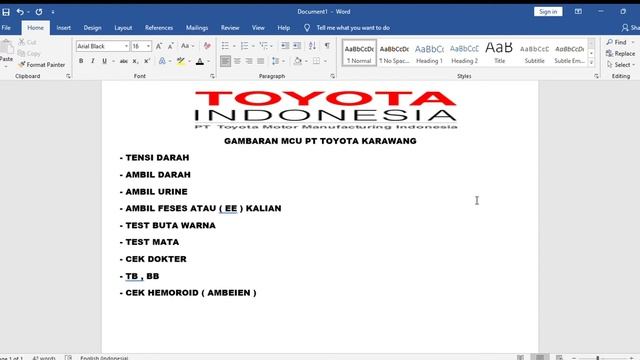Toggle align left
Image resolution: width=640 pixels, height=360 pixels.
(x=225, y=61)
